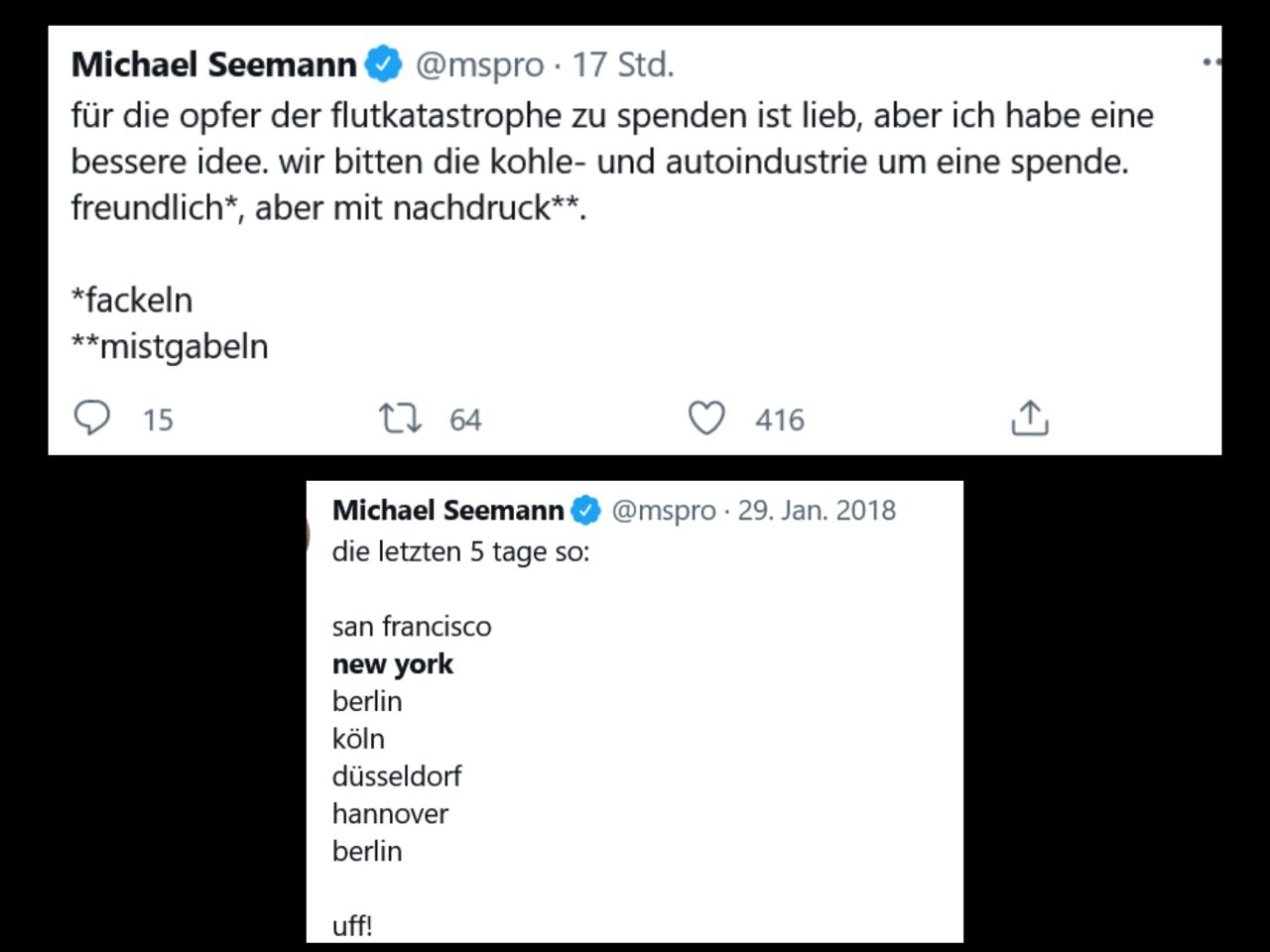Click the reply speech bubble icon
The height and width of the screenshot is (952, 1270).
92,418
